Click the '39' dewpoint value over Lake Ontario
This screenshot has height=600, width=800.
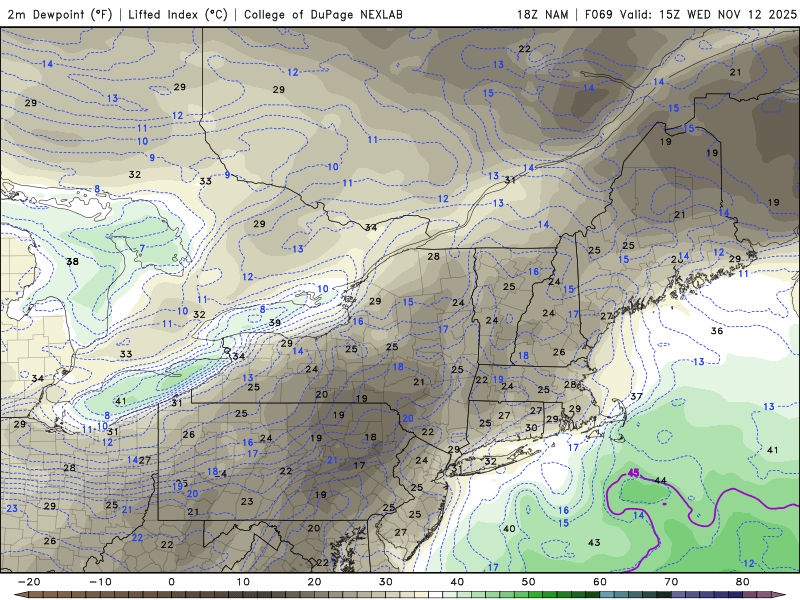(274, 322)
